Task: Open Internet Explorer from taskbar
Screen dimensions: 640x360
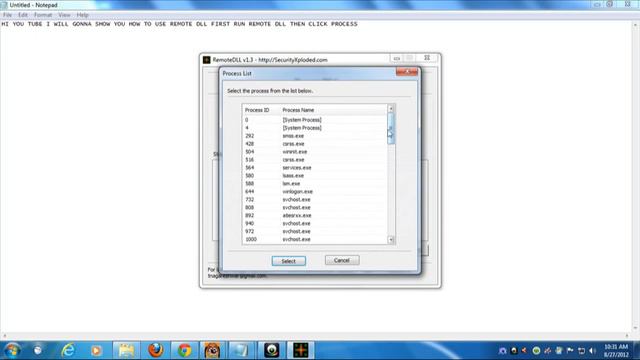Action: coord(68,350)
